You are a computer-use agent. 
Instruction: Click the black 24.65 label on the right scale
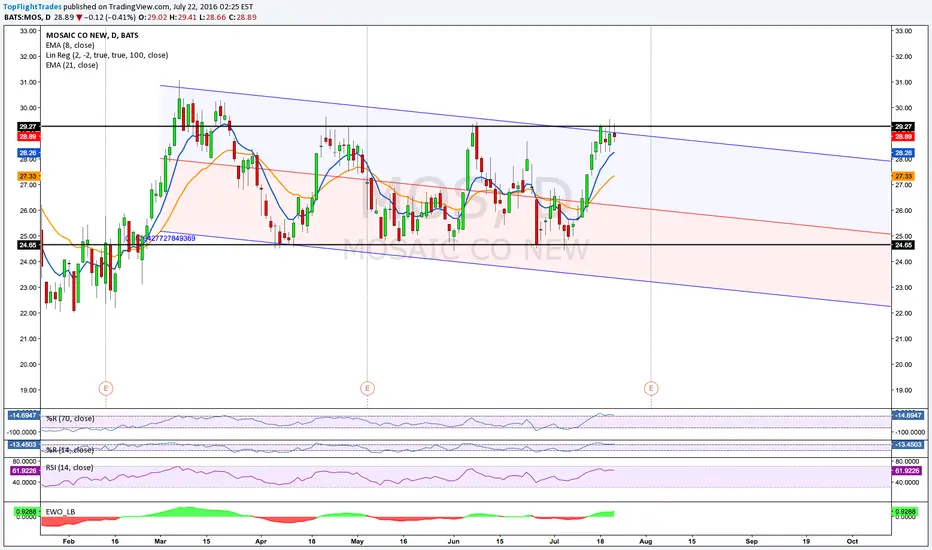pos(903,245)
